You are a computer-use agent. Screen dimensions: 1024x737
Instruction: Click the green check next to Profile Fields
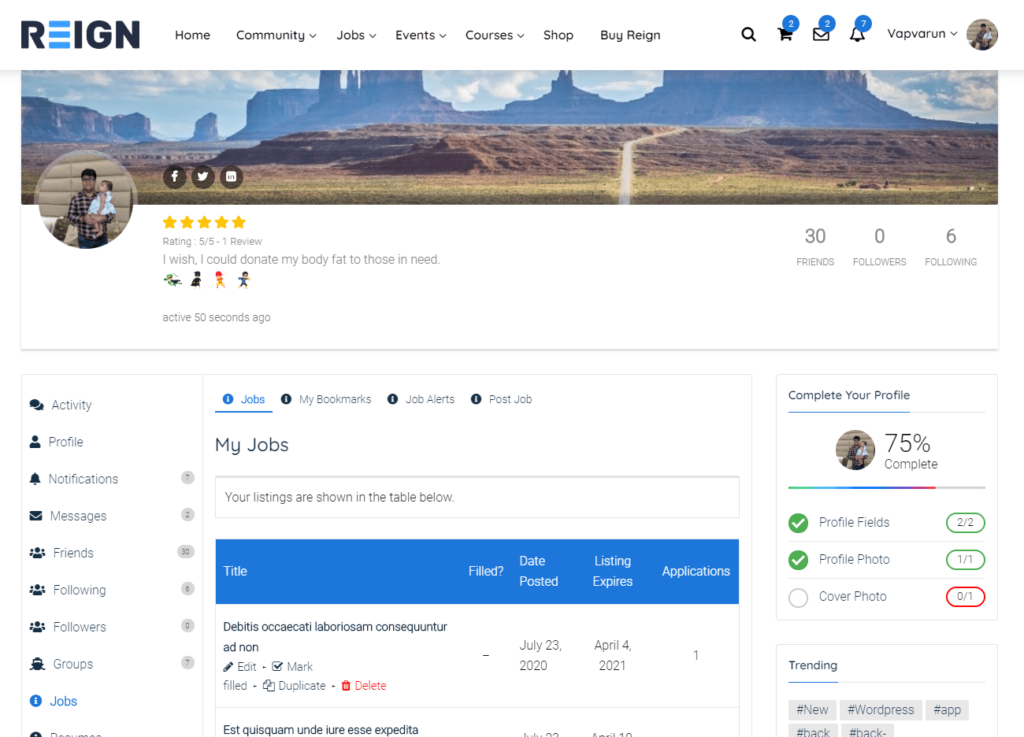(798, 523)
